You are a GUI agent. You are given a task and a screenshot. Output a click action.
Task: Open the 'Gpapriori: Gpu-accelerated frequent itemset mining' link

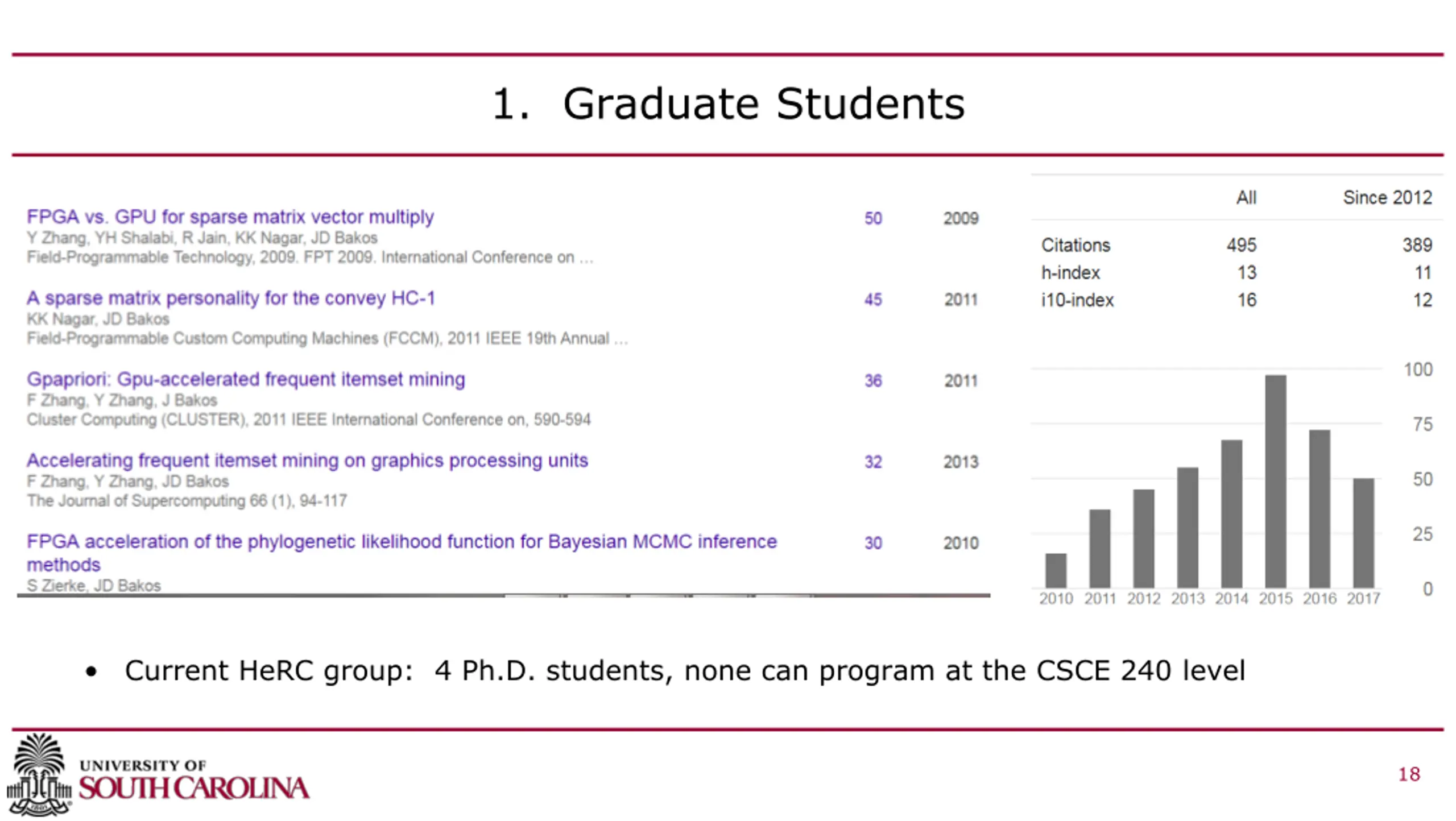tap(246, 379)
